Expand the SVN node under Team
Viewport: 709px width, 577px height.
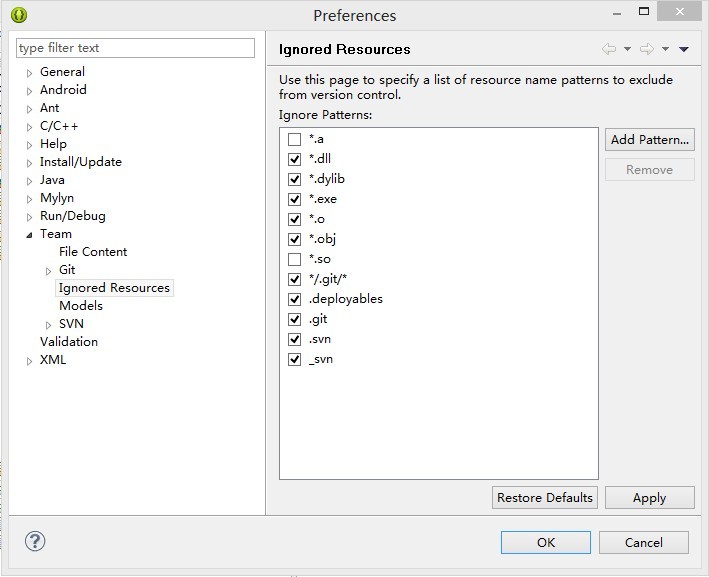48,325
